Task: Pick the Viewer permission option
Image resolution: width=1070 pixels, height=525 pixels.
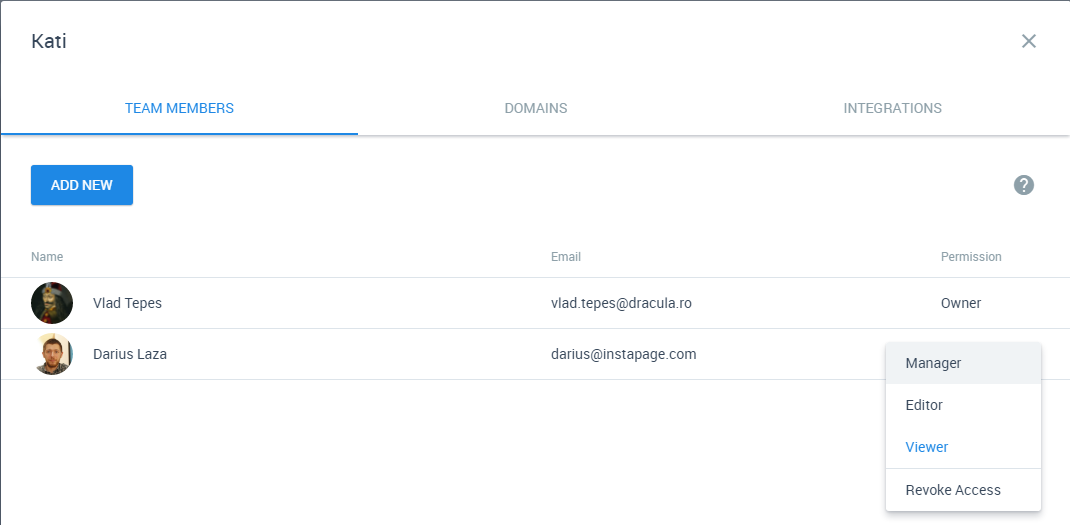Action: 964,447
